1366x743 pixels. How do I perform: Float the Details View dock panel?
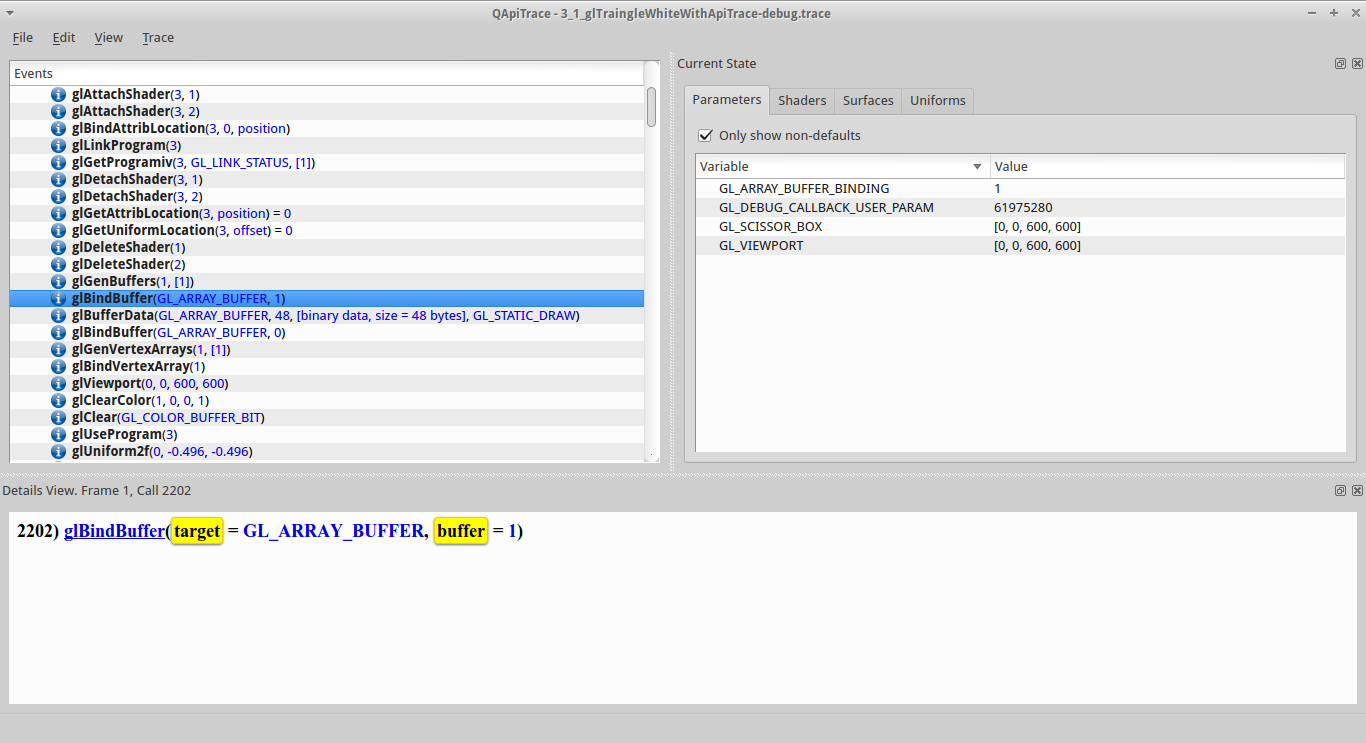click(1340, 491)
